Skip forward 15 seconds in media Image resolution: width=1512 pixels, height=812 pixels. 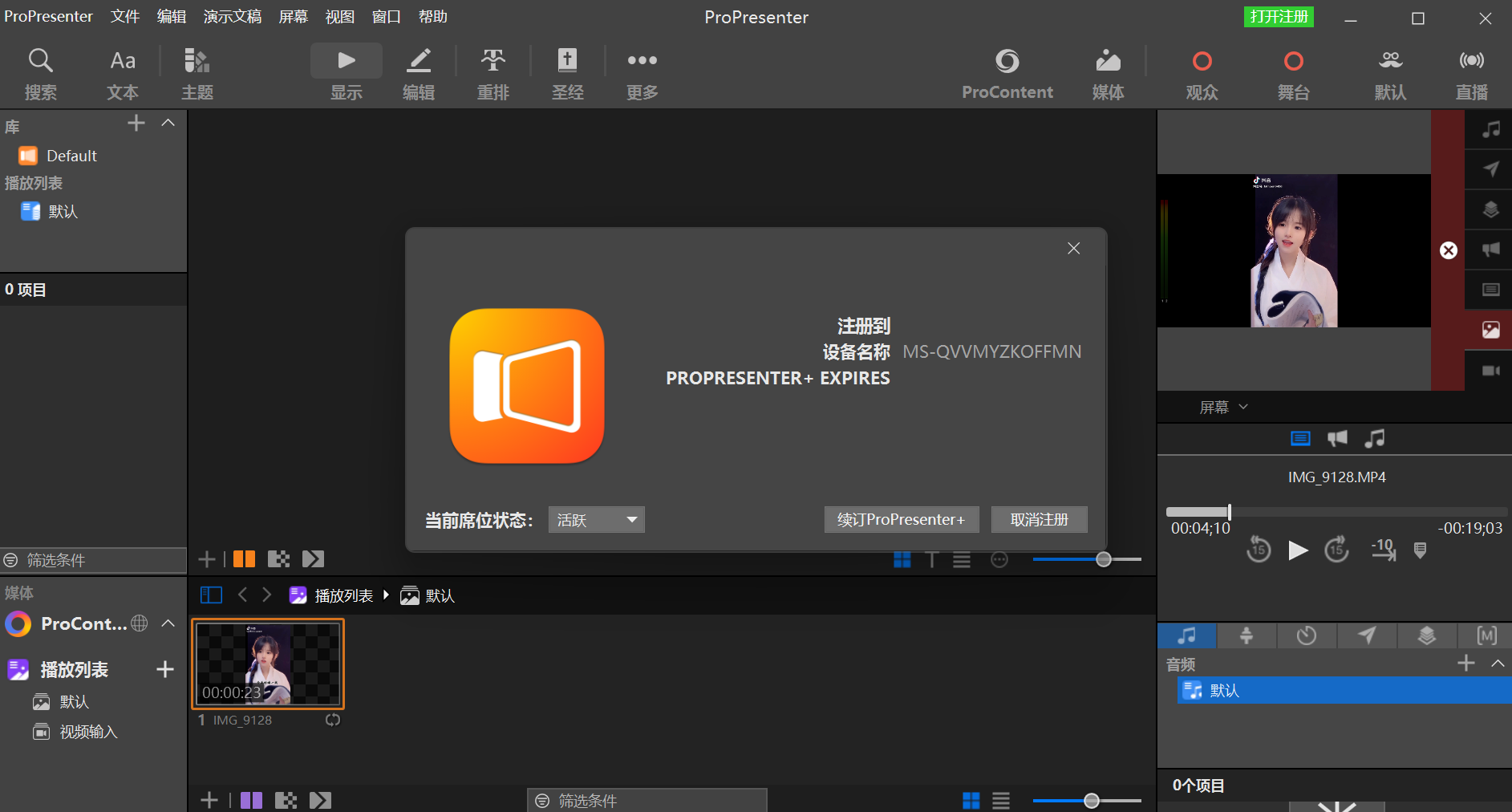[x=1336, y=550]
